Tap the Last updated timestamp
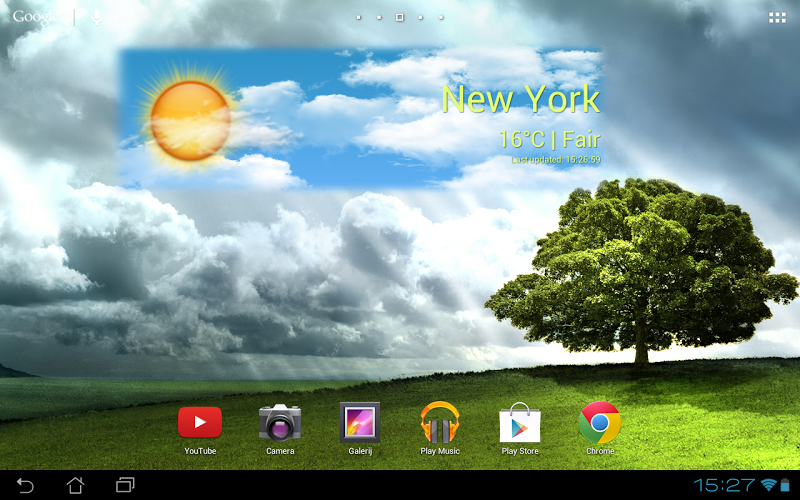800x500 pixels. point(556,160)
